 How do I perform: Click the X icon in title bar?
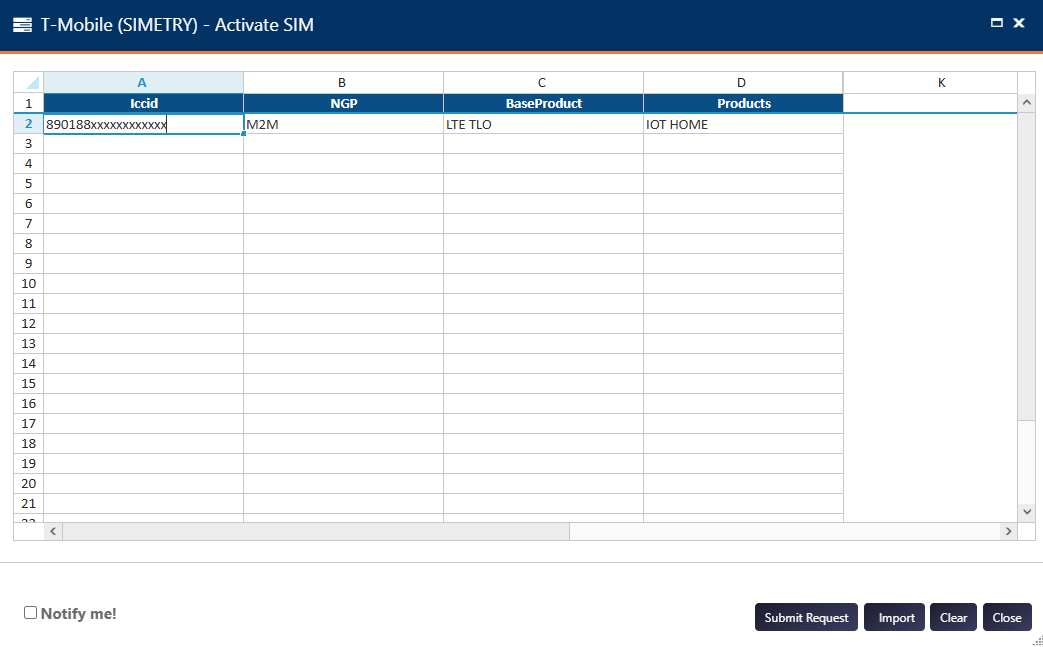1018,23
